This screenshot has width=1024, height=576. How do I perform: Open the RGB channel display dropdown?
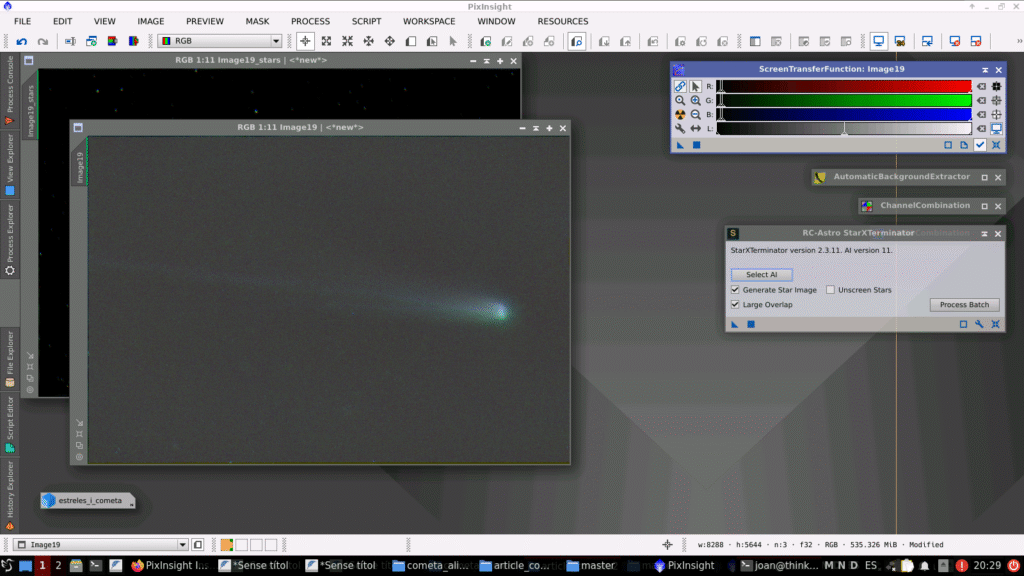click(276, 41)
